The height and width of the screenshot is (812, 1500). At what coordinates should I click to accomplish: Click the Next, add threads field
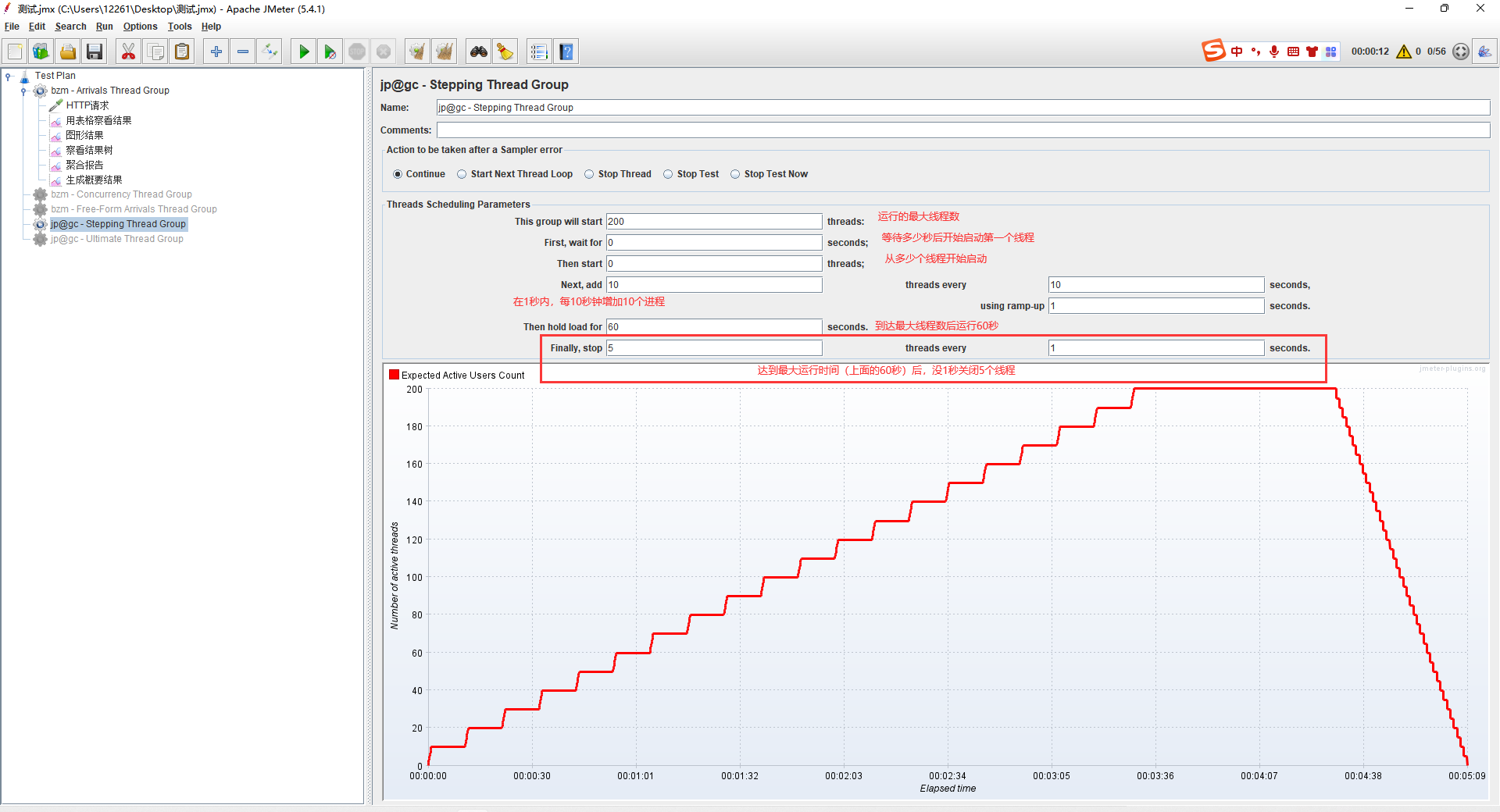pos(714,285)
